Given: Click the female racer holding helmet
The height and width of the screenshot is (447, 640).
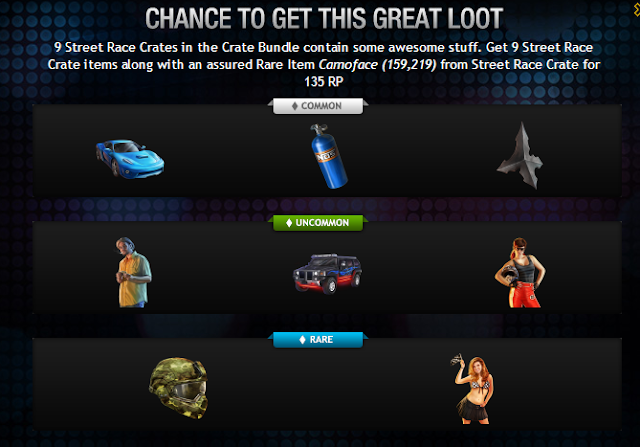Looking at the screenshot, I should tap(520, 272).
